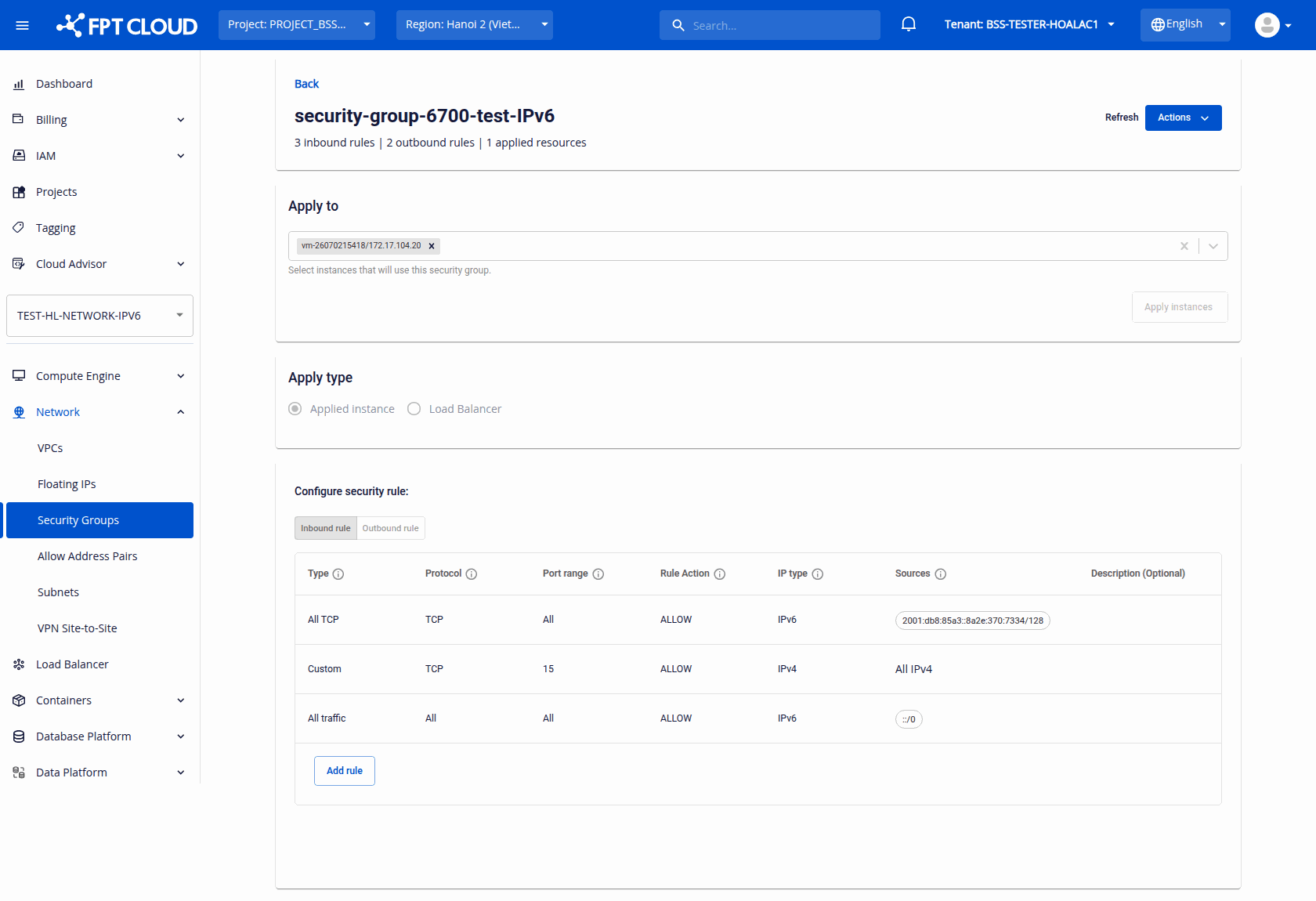This screenshot has width=1316, height=901.
Task: Click the Back link
Action: [306, 84]
